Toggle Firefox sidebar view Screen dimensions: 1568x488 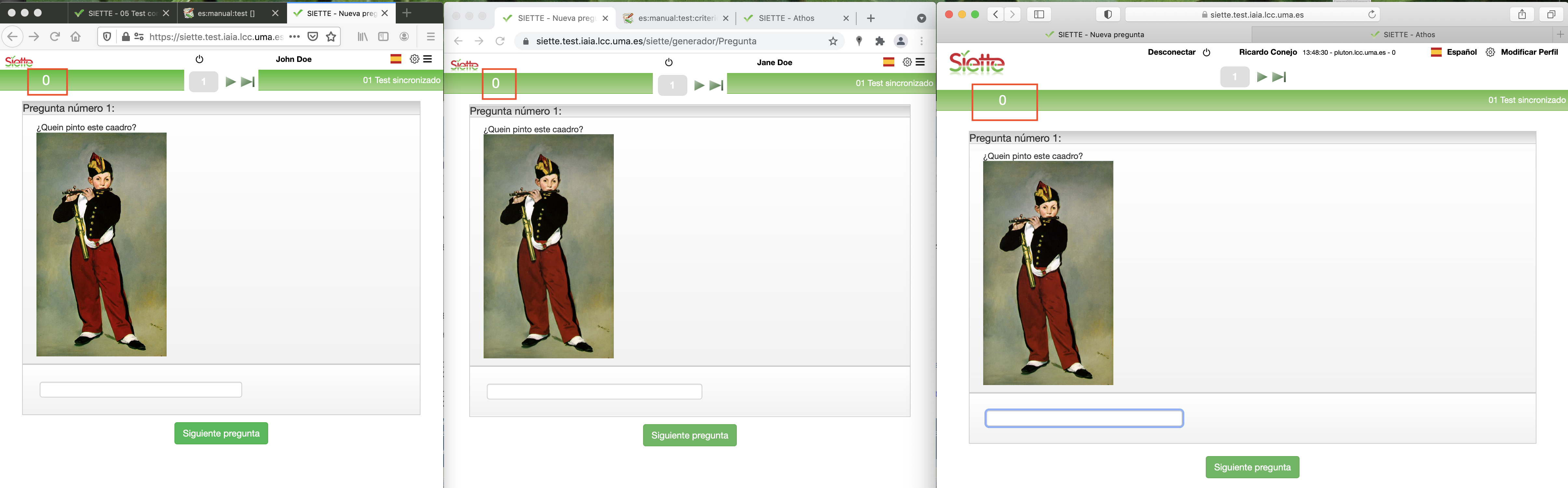coord(383,36)
